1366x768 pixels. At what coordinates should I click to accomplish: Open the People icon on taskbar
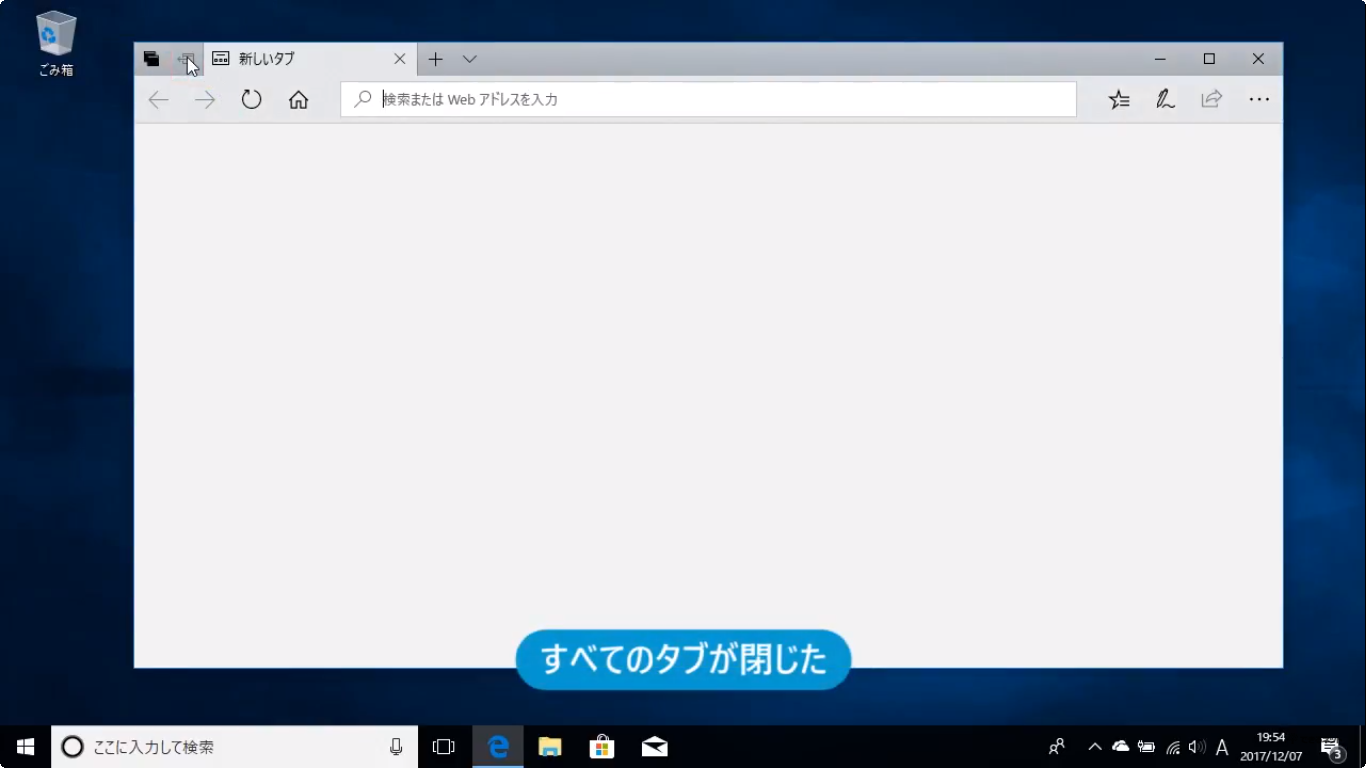click(1057, 747)
